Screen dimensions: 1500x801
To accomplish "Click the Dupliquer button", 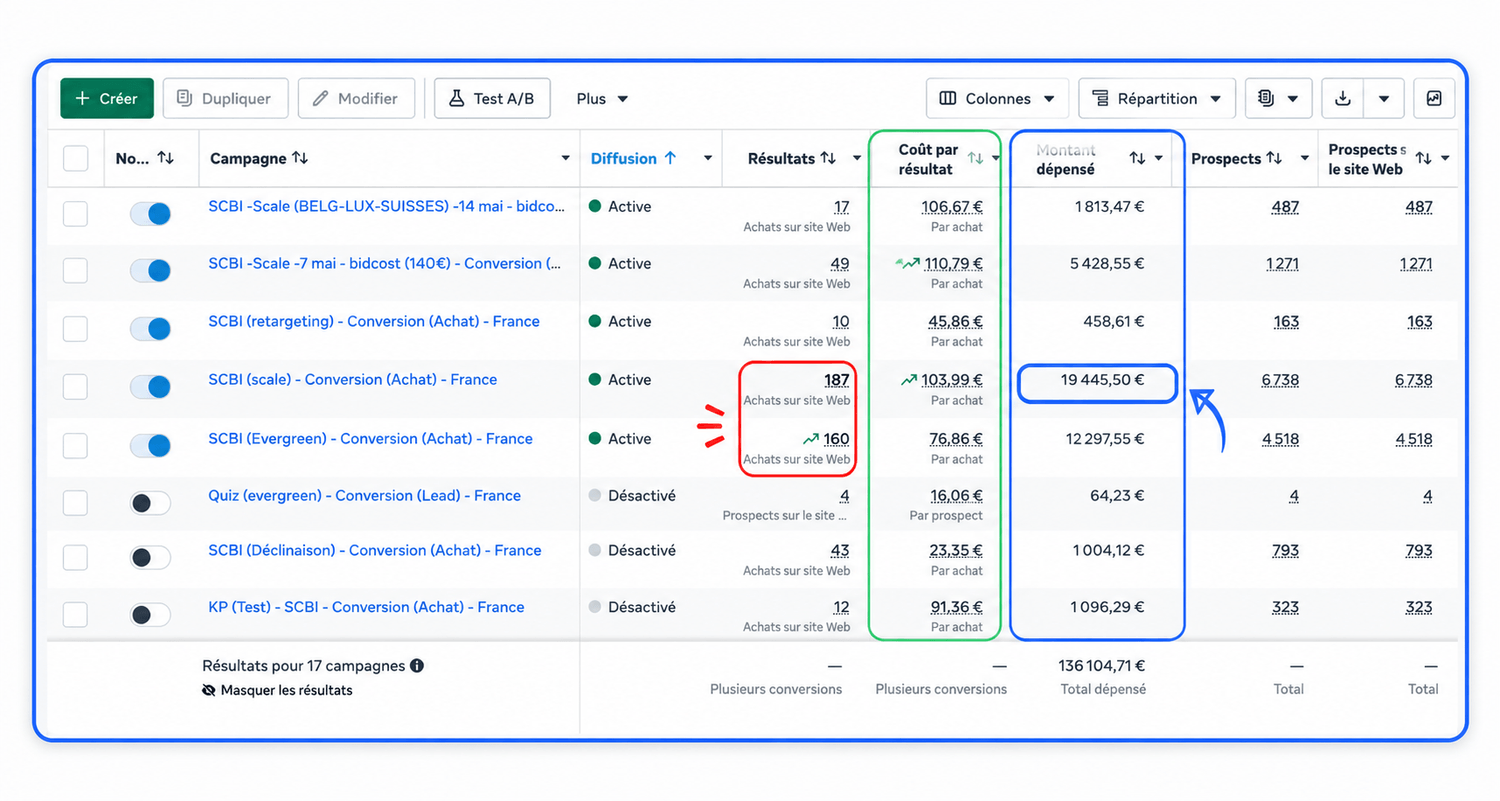I will (225, 98).
